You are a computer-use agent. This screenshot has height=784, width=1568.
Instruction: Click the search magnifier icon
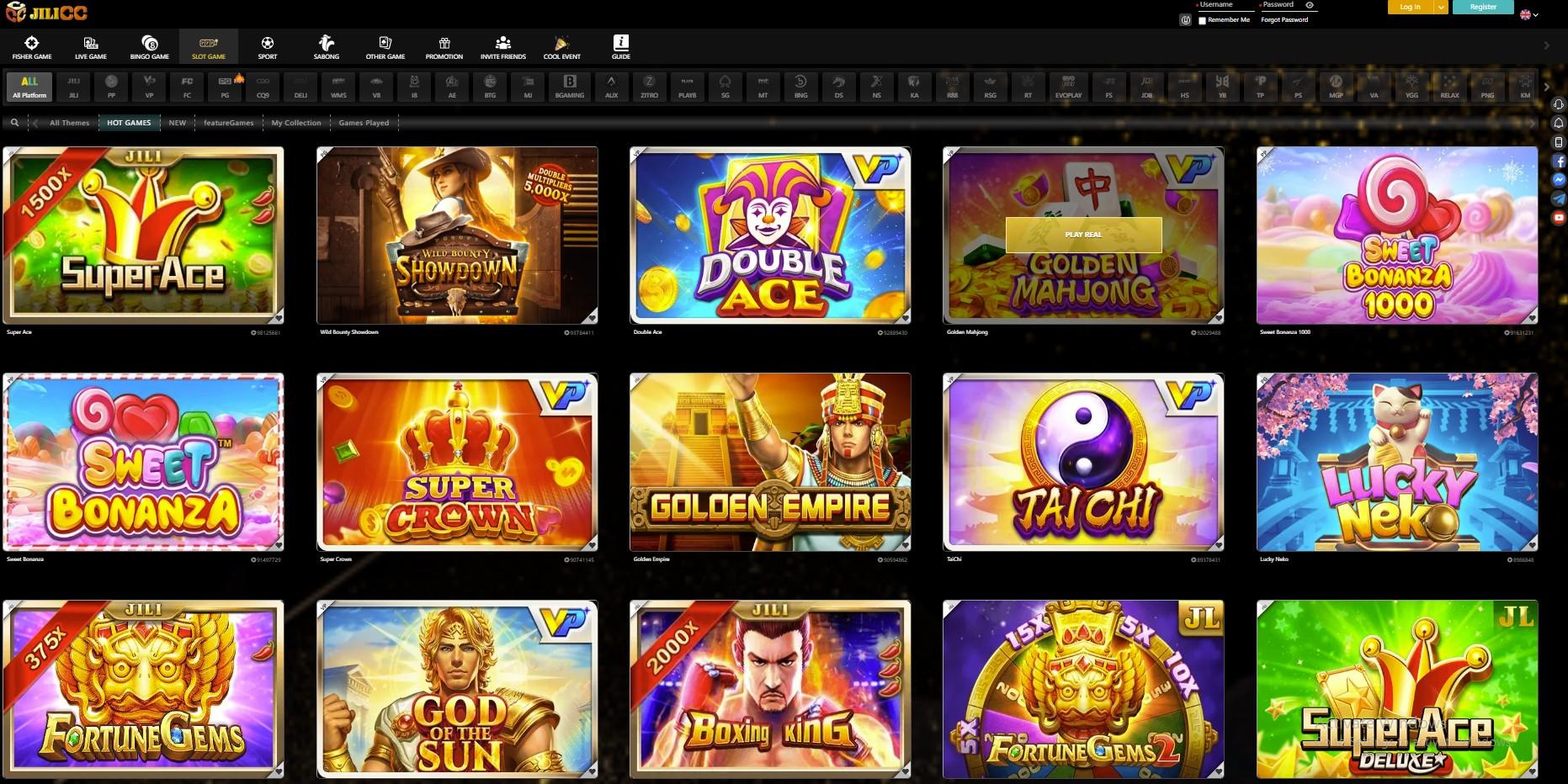coord(14,123)
